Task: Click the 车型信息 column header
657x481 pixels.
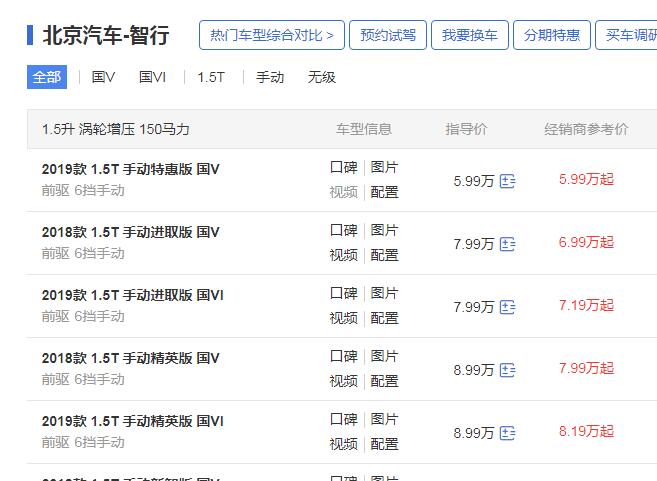Action: point(364,129)
